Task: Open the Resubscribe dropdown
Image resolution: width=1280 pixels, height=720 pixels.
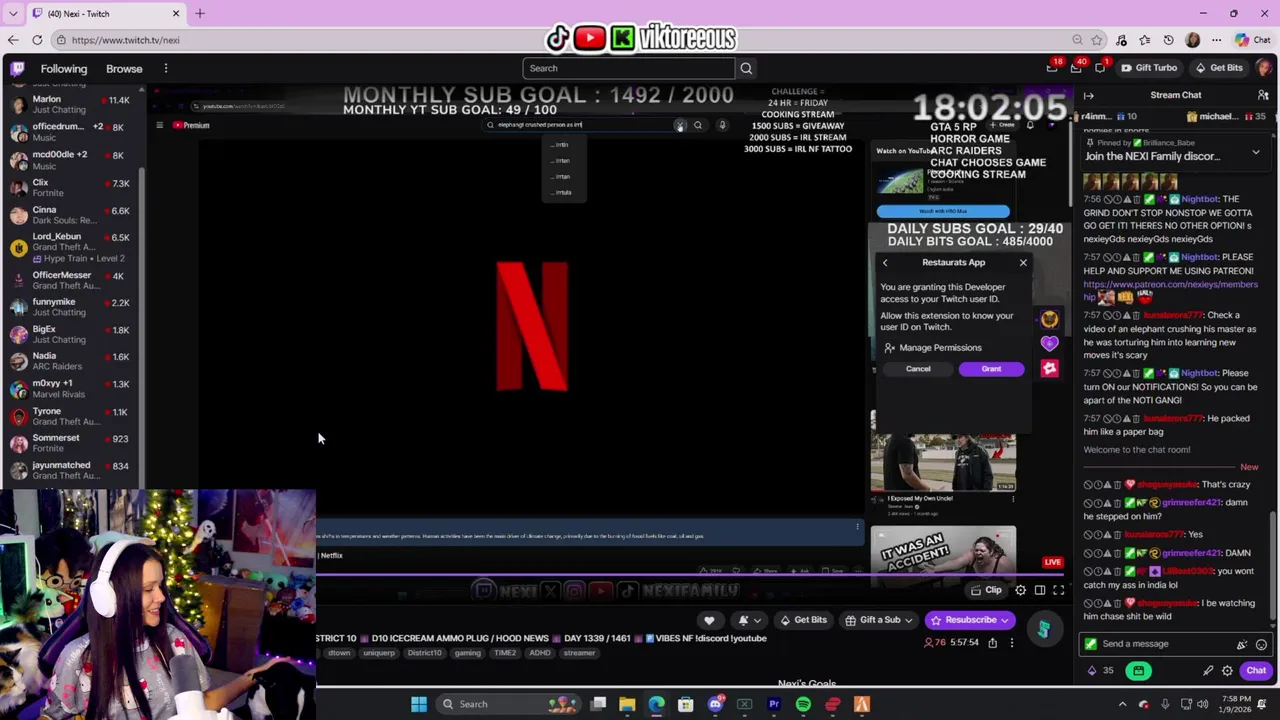Action: pyautogui.click(x=971, y=620)
